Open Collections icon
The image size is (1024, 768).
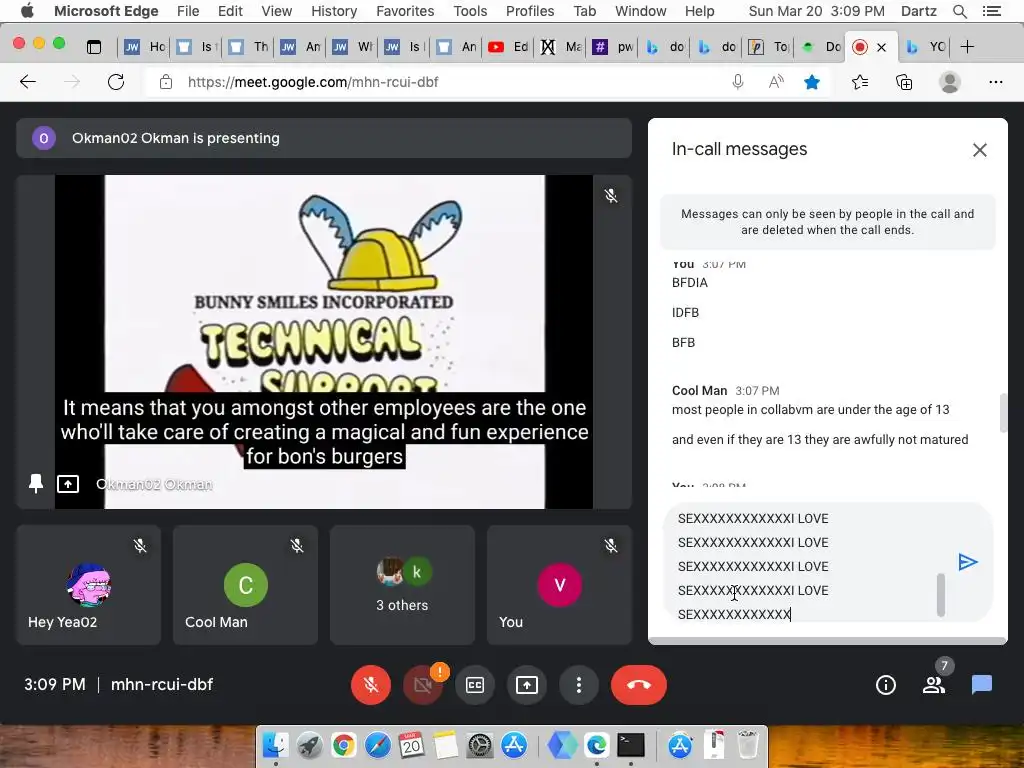[904, 82]
